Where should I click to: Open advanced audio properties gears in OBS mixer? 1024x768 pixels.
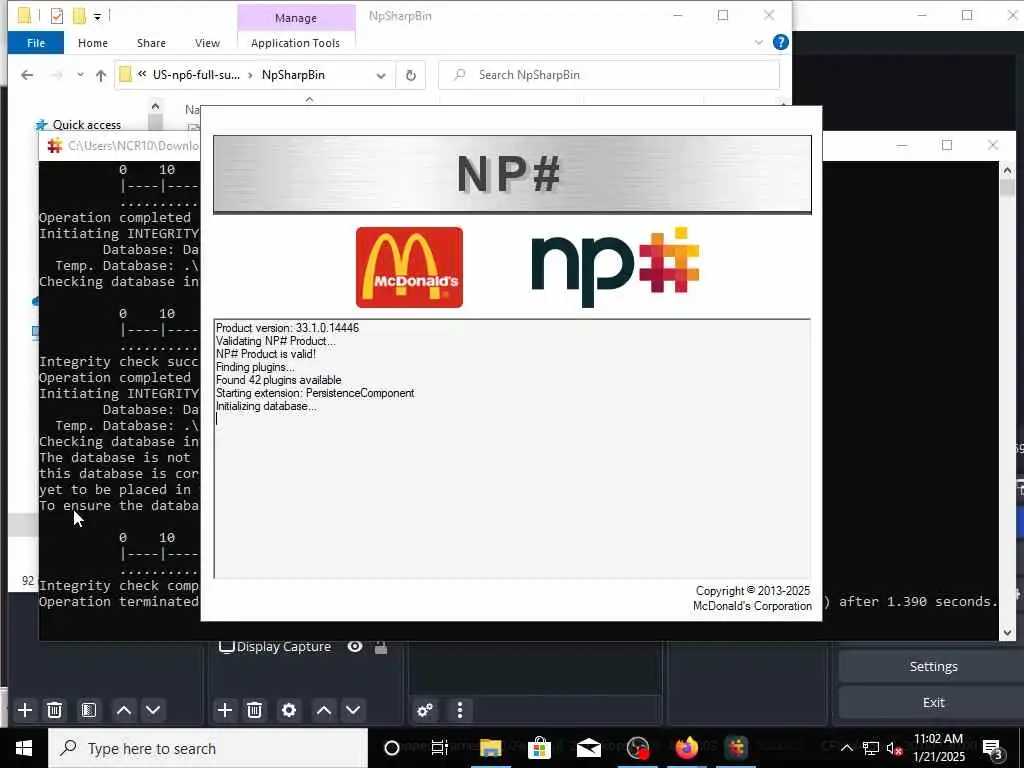[425, 710]
